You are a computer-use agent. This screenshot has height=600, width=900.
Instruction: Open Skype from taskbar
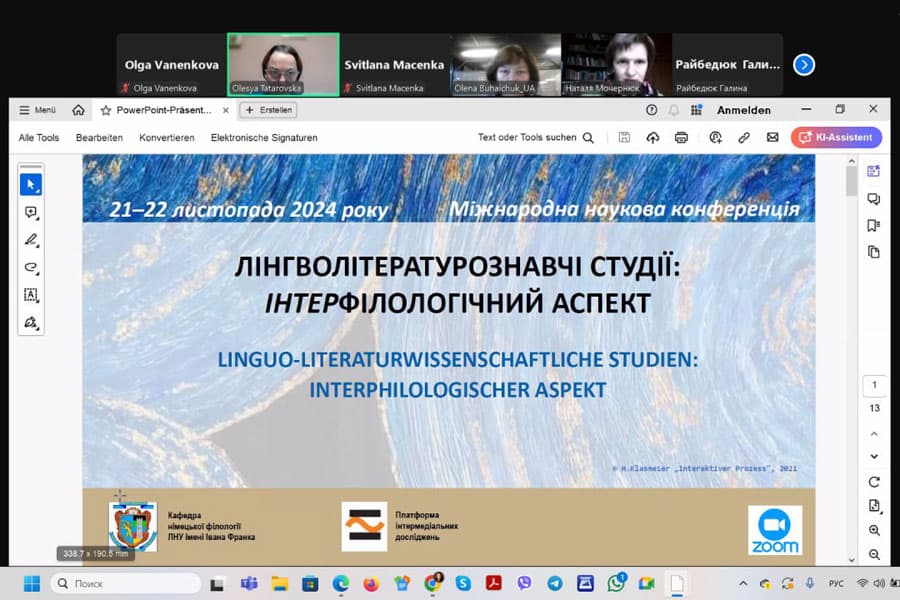(x=463, y=583)
